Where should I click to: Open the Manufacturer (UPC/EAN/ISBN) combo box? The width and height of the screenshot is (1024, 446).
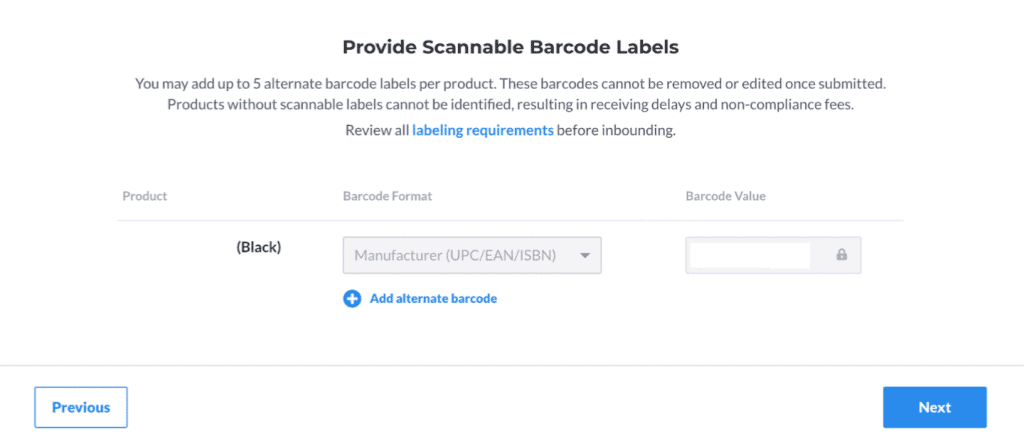tap(470, 255)
